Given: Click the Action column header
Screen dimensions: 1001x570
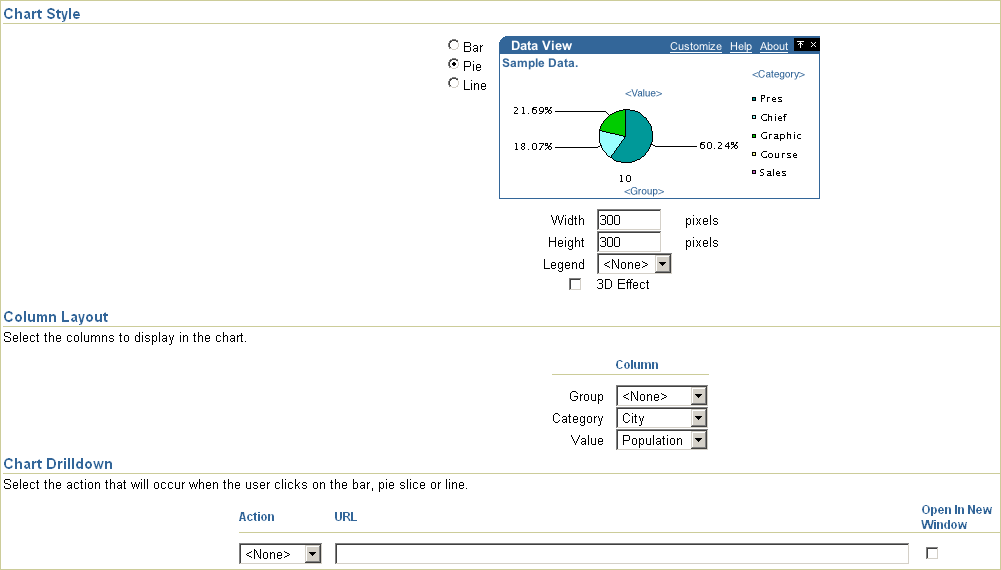Looking at the screenshot, I should pos(257,516).
